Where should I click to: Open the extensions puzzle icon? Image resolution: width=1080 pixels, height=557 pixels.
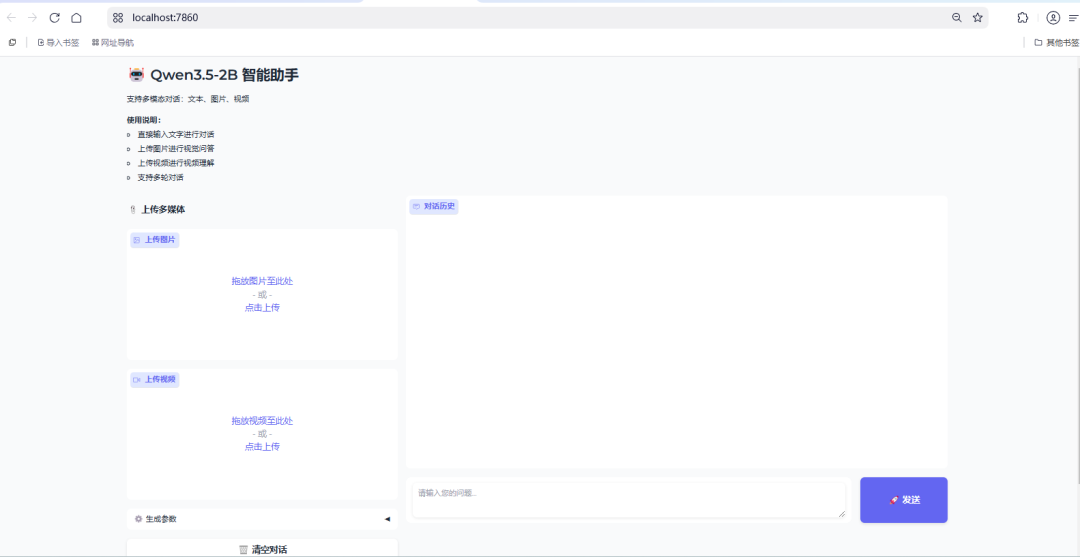coord(1023,18)
